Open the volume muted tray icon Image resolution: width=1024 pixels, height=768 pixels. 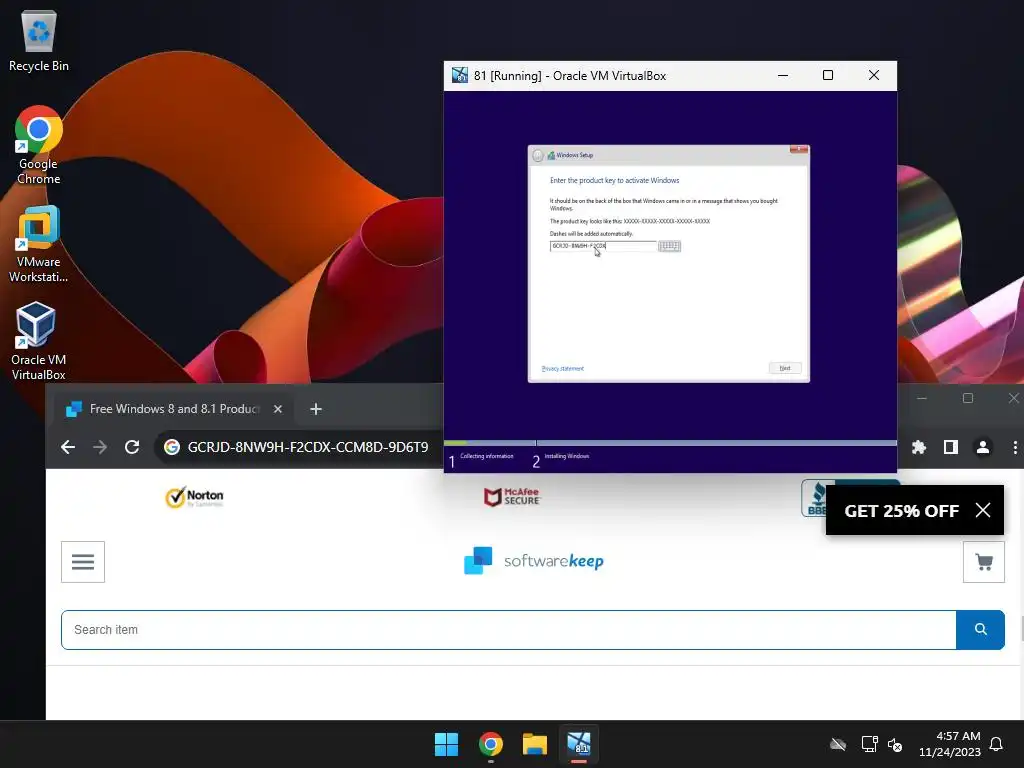coord(895,744)
